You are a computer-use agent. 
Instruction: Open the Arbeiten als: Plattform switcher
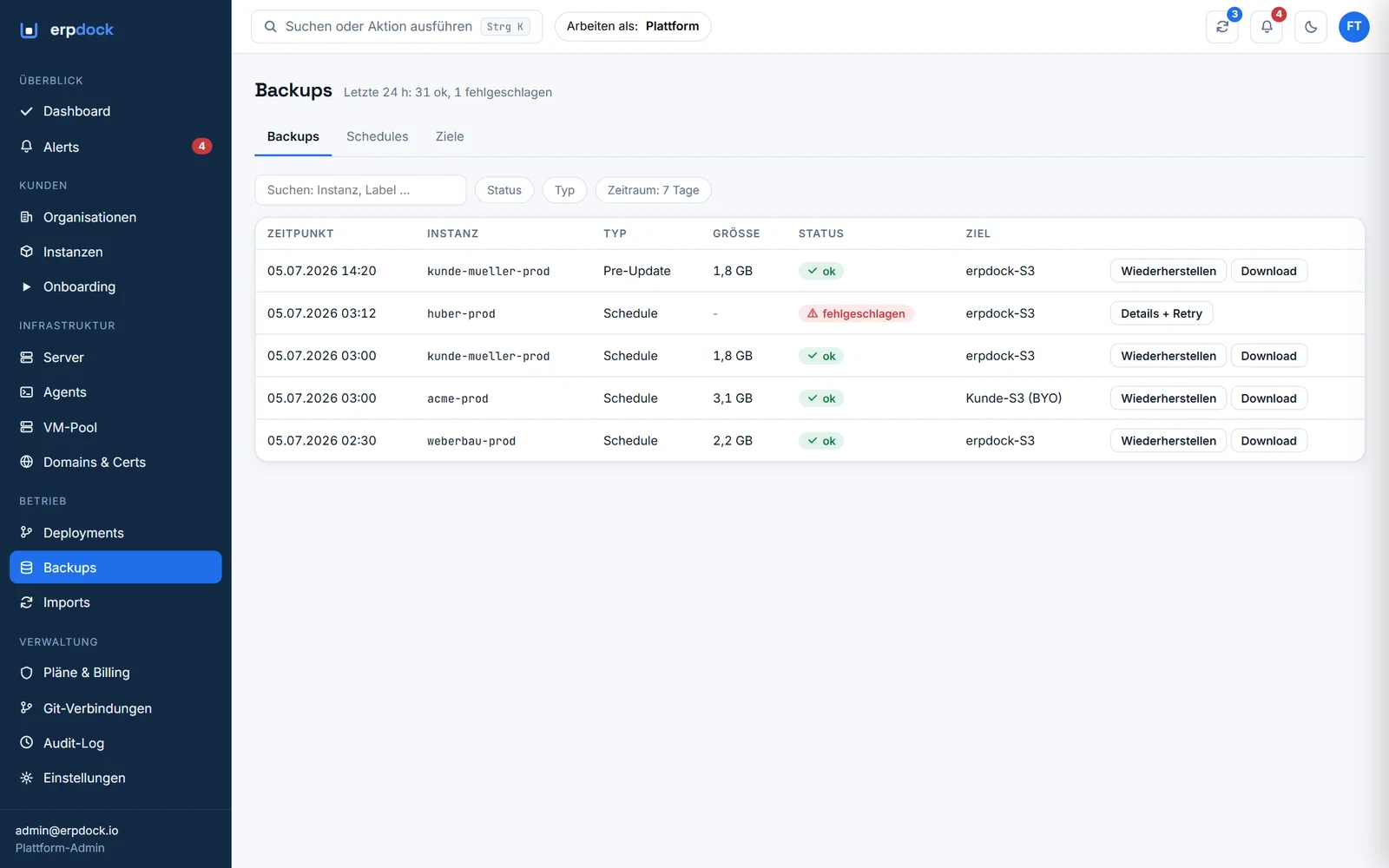633,27
